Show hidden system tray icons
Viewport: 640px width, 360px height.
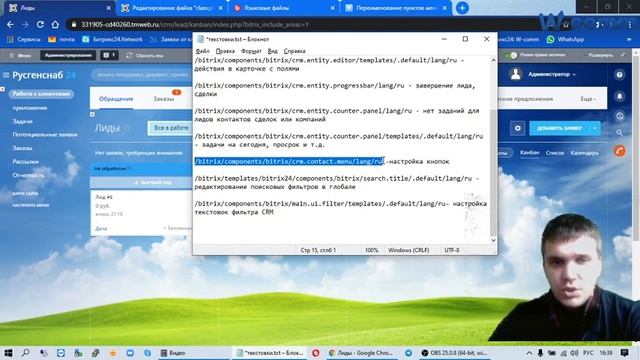529,353
